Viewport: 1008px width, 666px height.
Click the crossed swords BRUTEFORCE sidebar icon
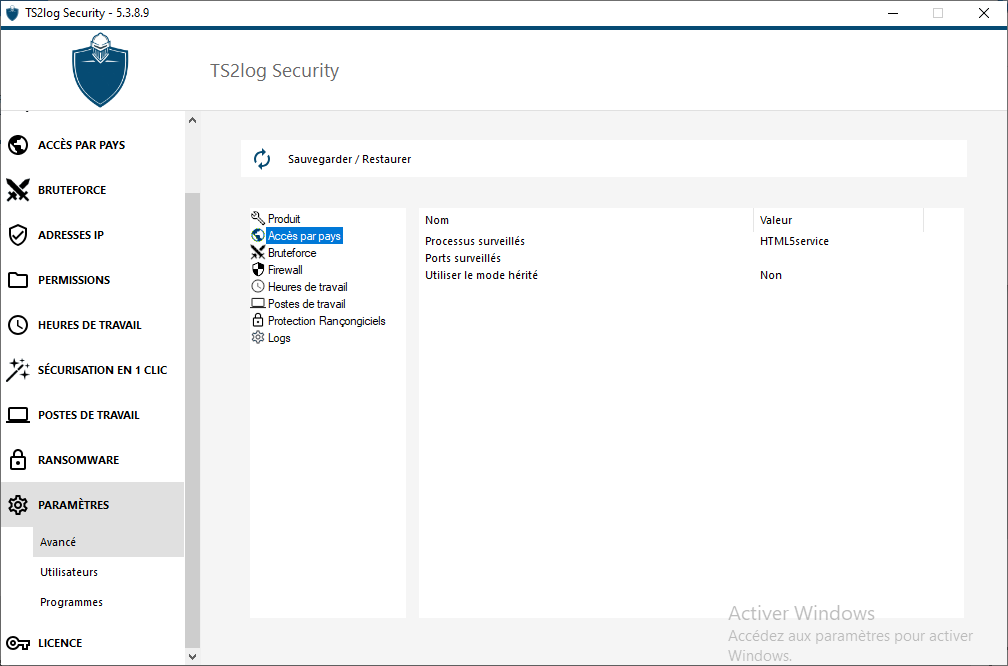click(x=18, y=190)
